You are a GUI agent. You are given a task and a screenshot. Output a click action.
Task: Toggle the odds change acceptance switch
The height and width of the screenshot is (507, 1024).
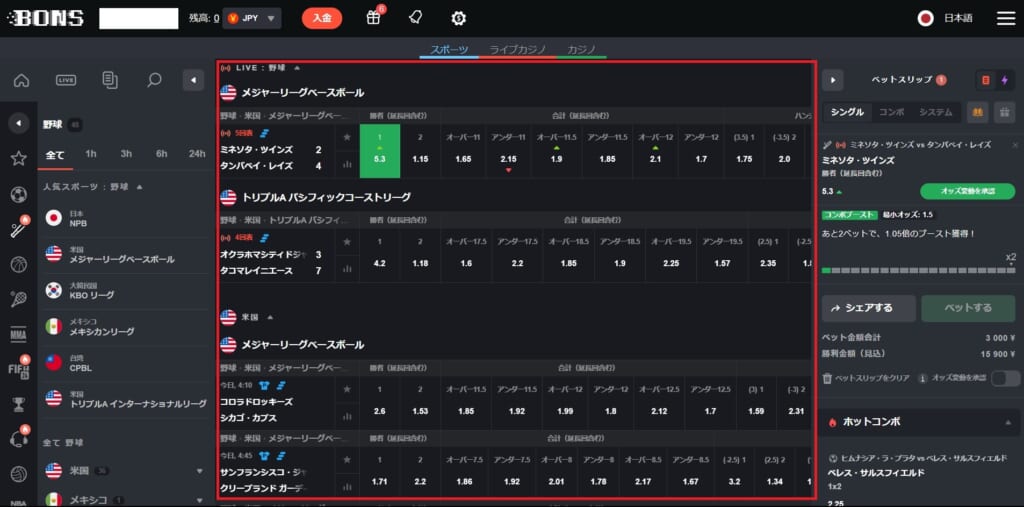coord(1004,378)
